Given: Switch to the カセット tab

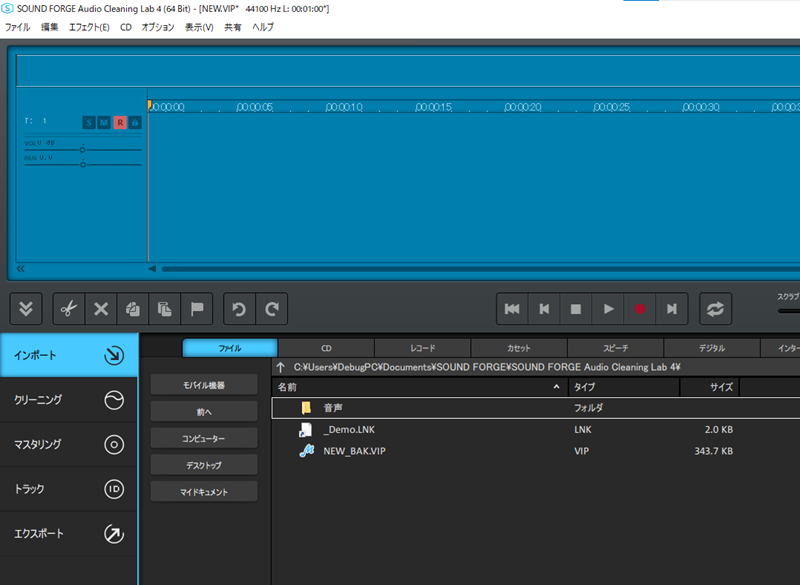Looking at the screenshot, I should 519,348.
